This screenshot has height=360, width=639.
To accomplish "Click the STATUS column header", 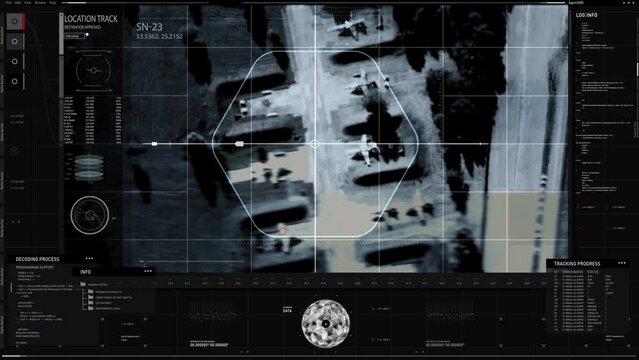I will click(593, 272).
